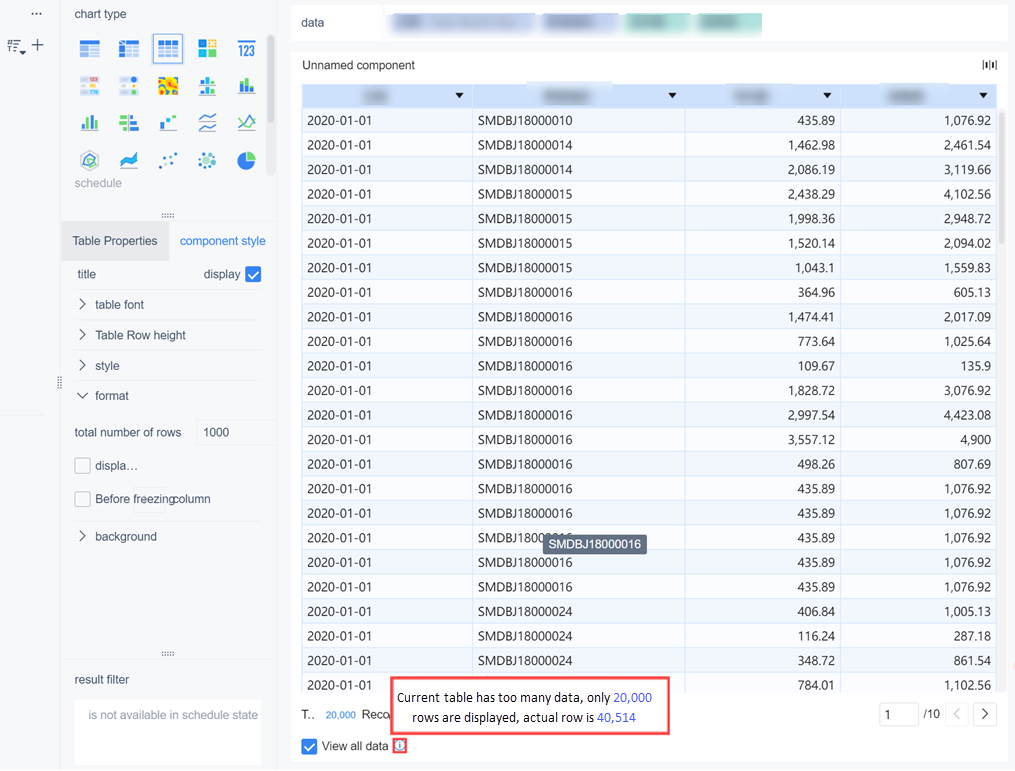This screenshot has width=1015, height=771.
Task: Click the 20,000 record count link
Action: 340,715
